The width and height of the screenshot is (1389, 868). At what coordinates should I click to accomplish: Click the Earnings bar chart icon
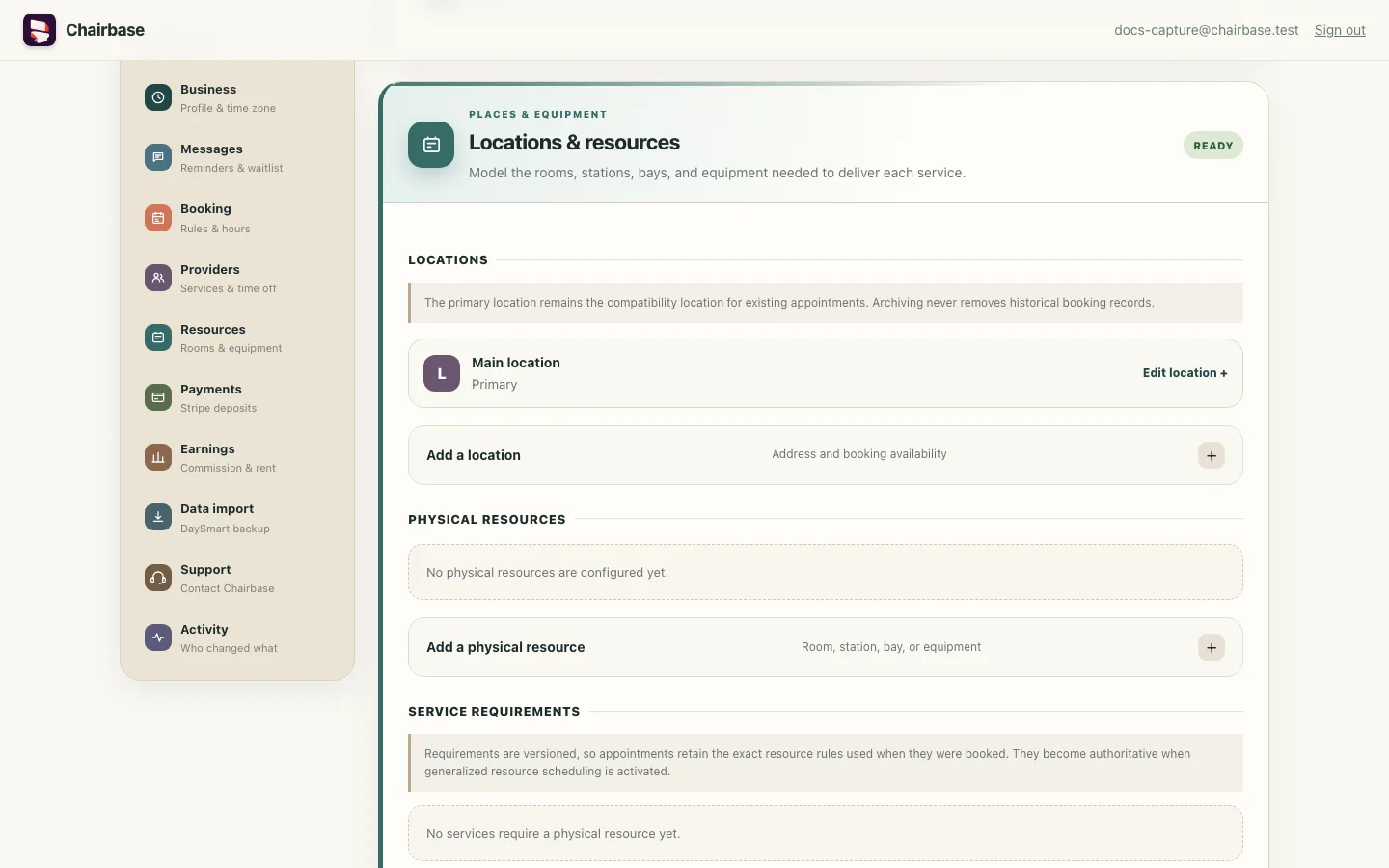coord(158,457)
